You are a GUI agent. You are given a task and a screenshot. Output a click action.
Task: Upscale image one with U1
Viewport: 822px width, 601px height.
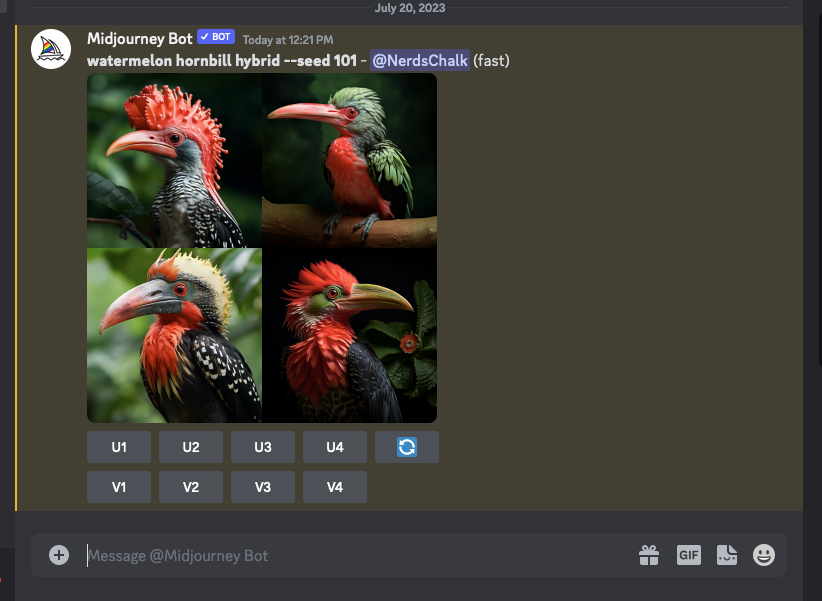pyautogui.click(x=119, y=447)
